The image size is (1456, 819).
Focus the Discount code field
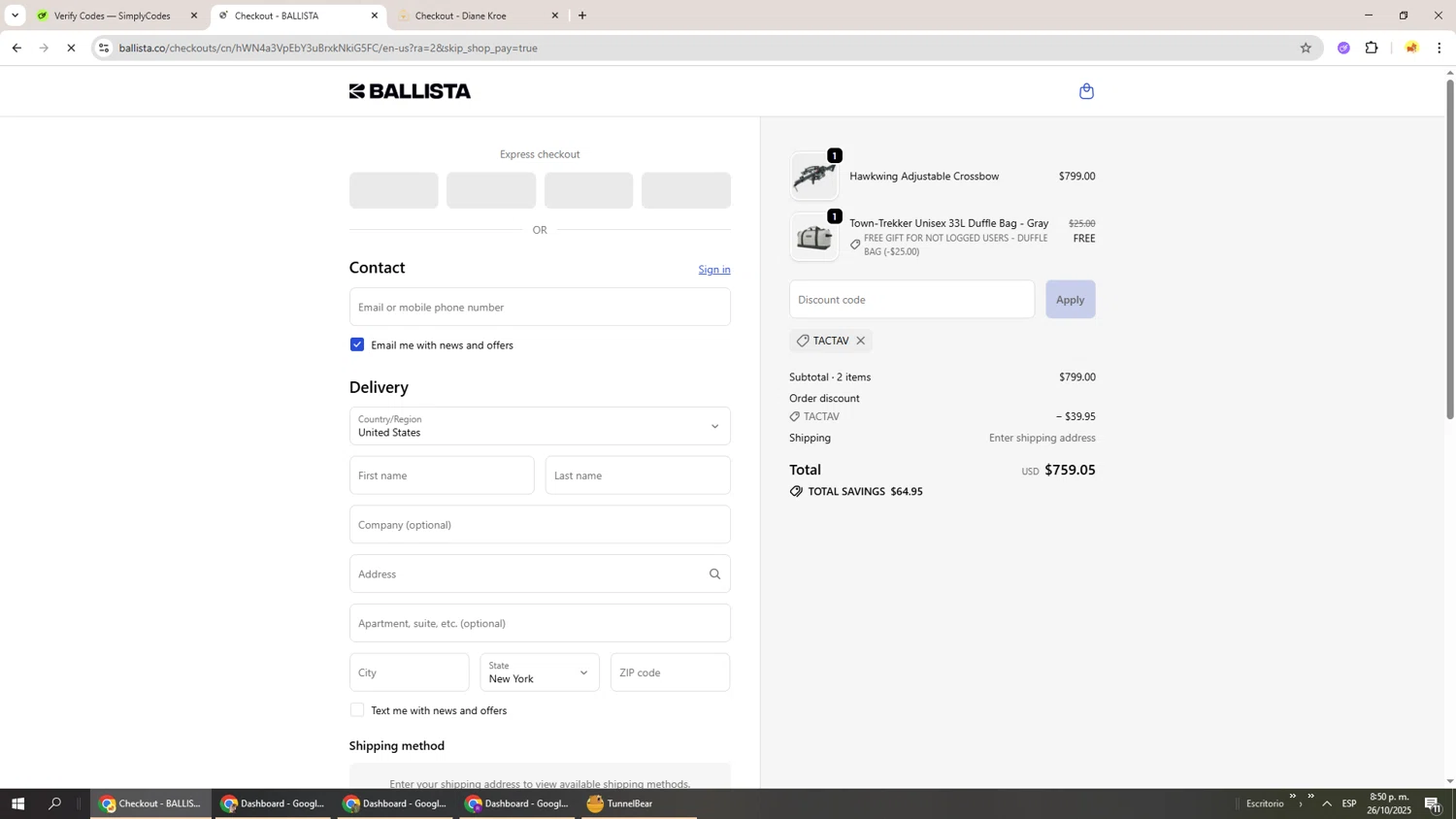(x=911, y=299)
